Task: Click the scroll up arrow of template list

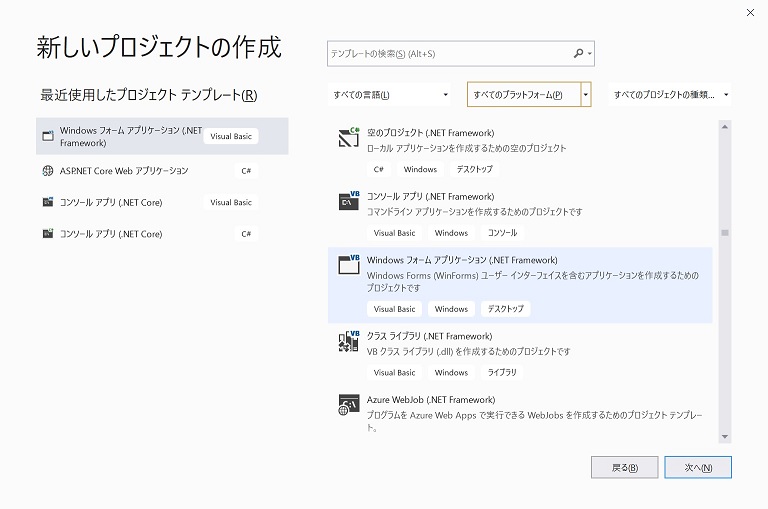Action: (725, 127)
